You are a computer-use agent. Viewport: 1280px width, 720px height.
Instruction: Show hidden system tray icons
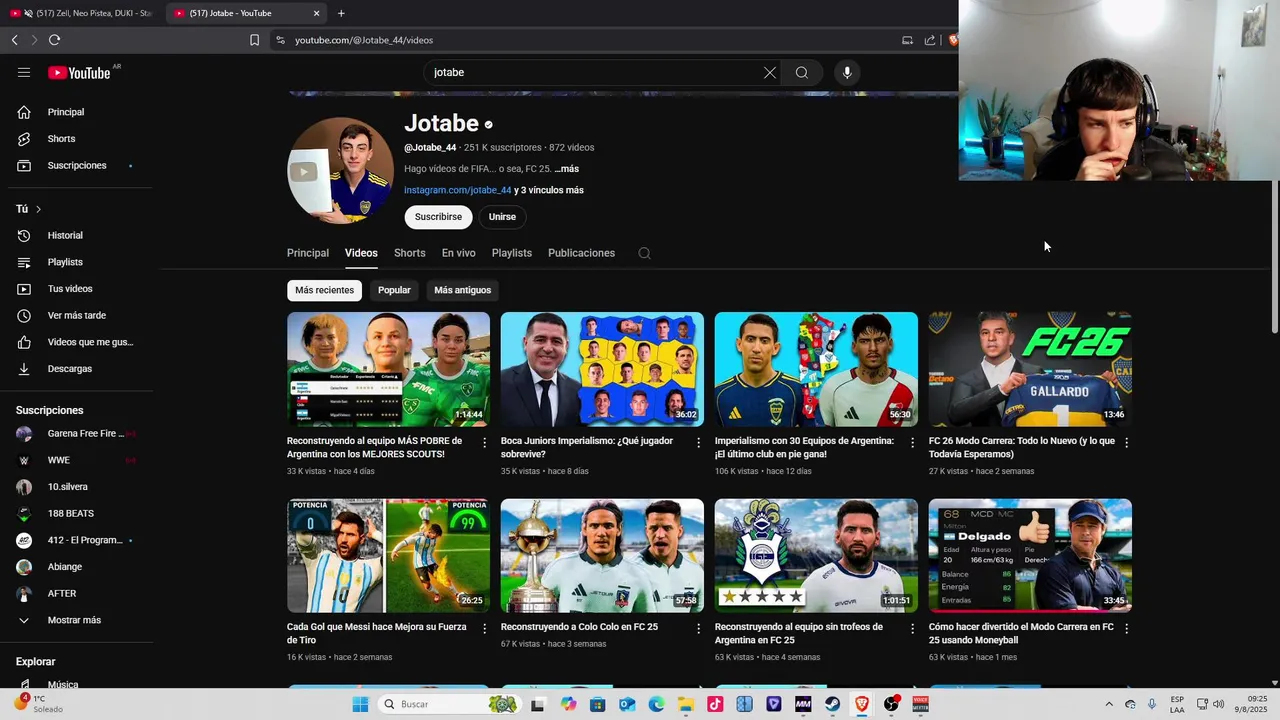(x=1108, y=704)
